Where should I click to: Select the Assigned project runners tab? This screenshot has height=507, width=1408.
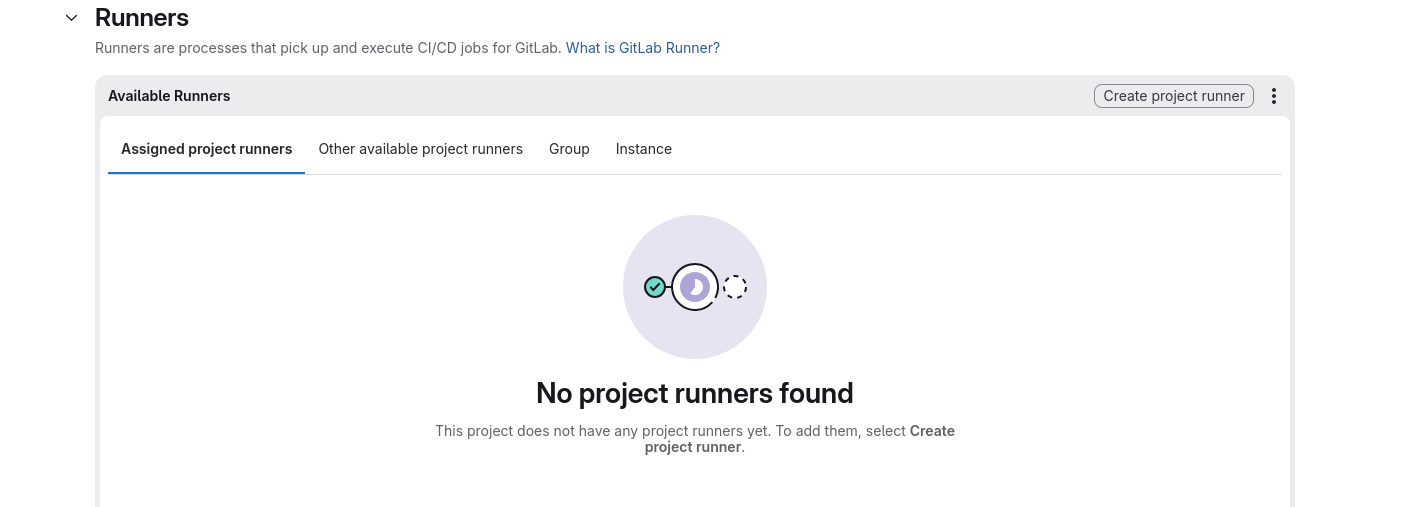(x=207, y=149)
